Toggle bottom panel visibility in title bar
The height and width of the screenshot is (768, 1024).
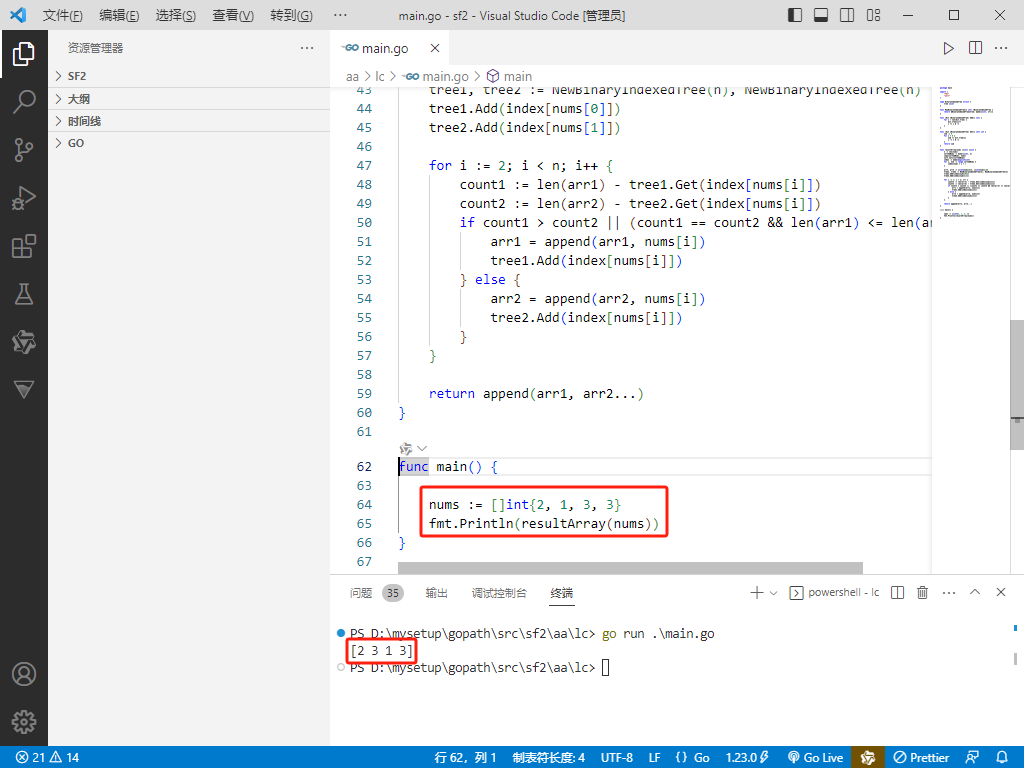pos(821,15)
